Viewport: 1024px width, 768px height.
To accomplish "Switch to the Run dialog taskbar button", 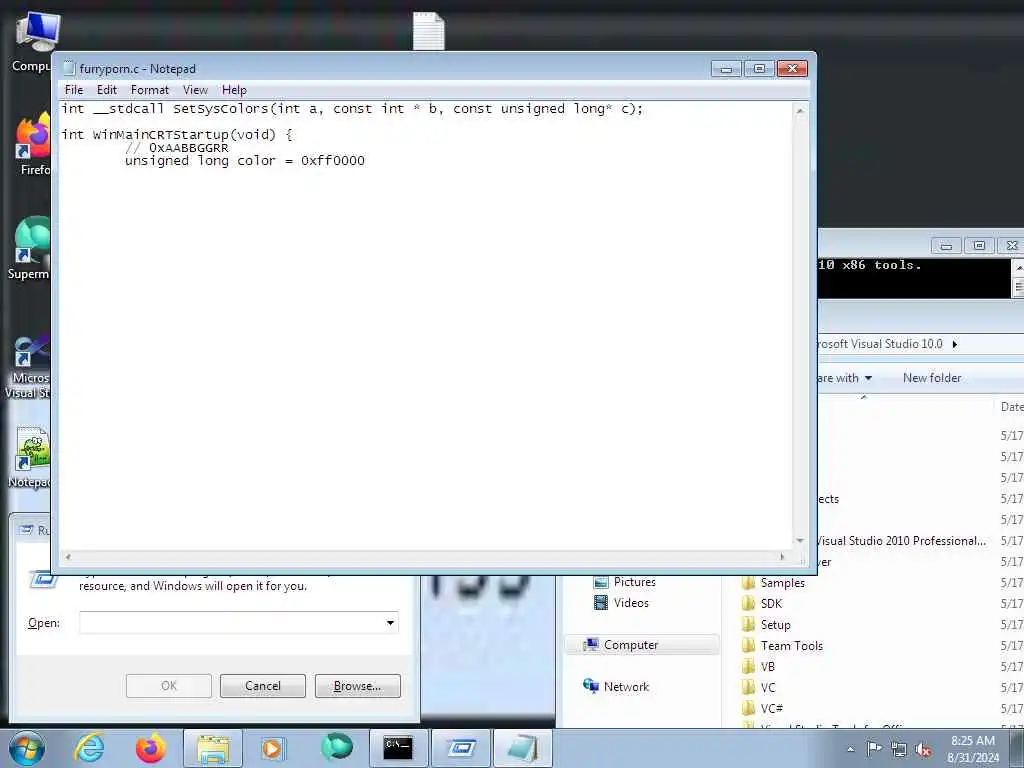I will (x=461, y=748).
